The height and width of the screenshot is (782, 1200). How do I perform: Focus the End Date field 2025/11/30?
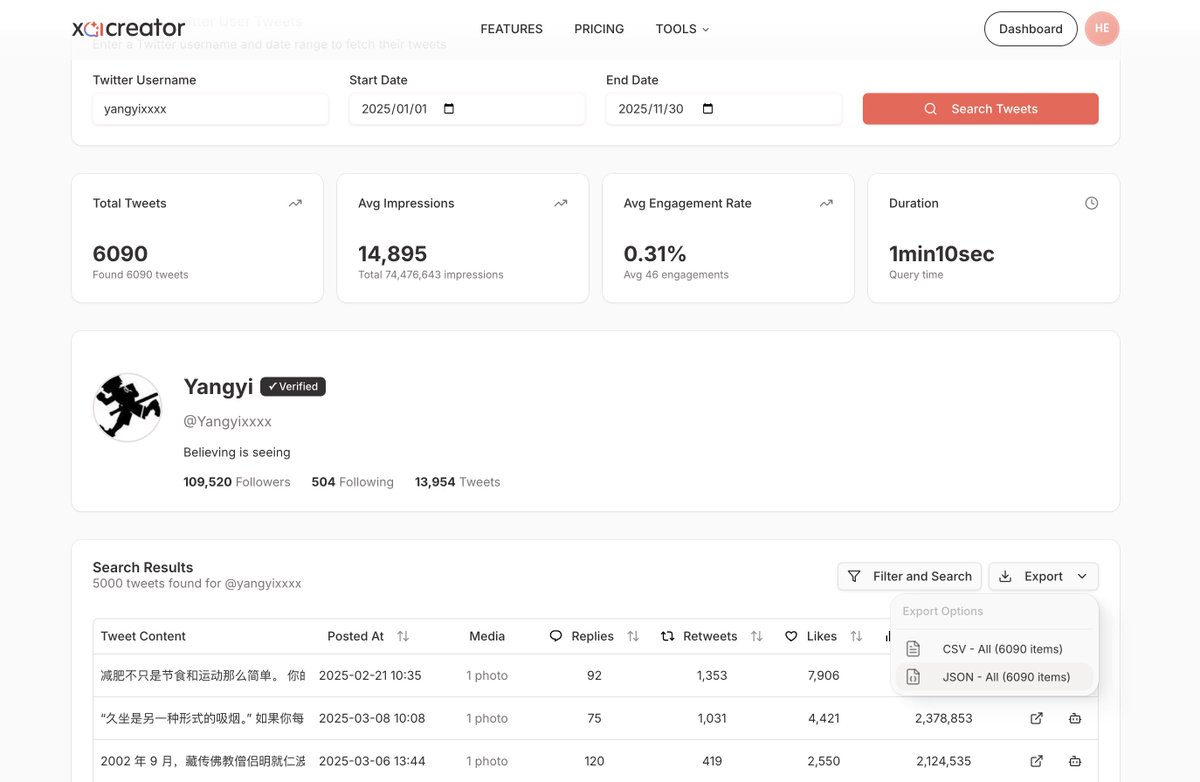tap(724, 109)
